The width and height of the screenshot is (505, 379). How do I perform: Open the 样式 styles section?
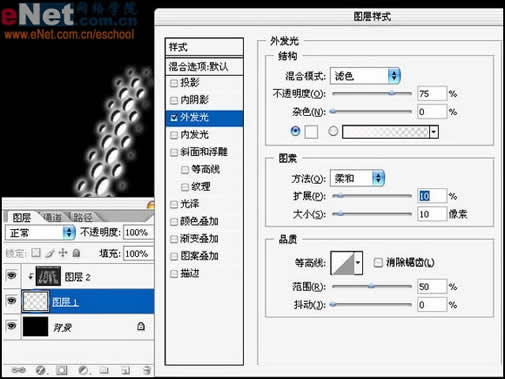tap(204, 47)
